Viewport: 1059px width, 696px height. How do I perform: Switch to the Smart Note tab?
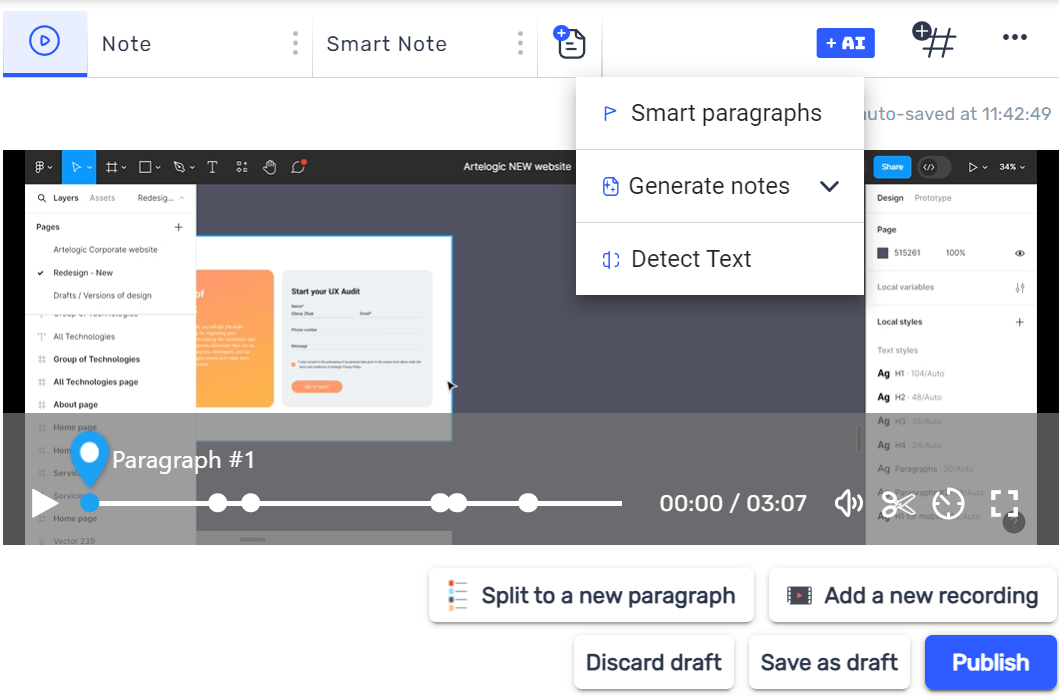point(387,44)
